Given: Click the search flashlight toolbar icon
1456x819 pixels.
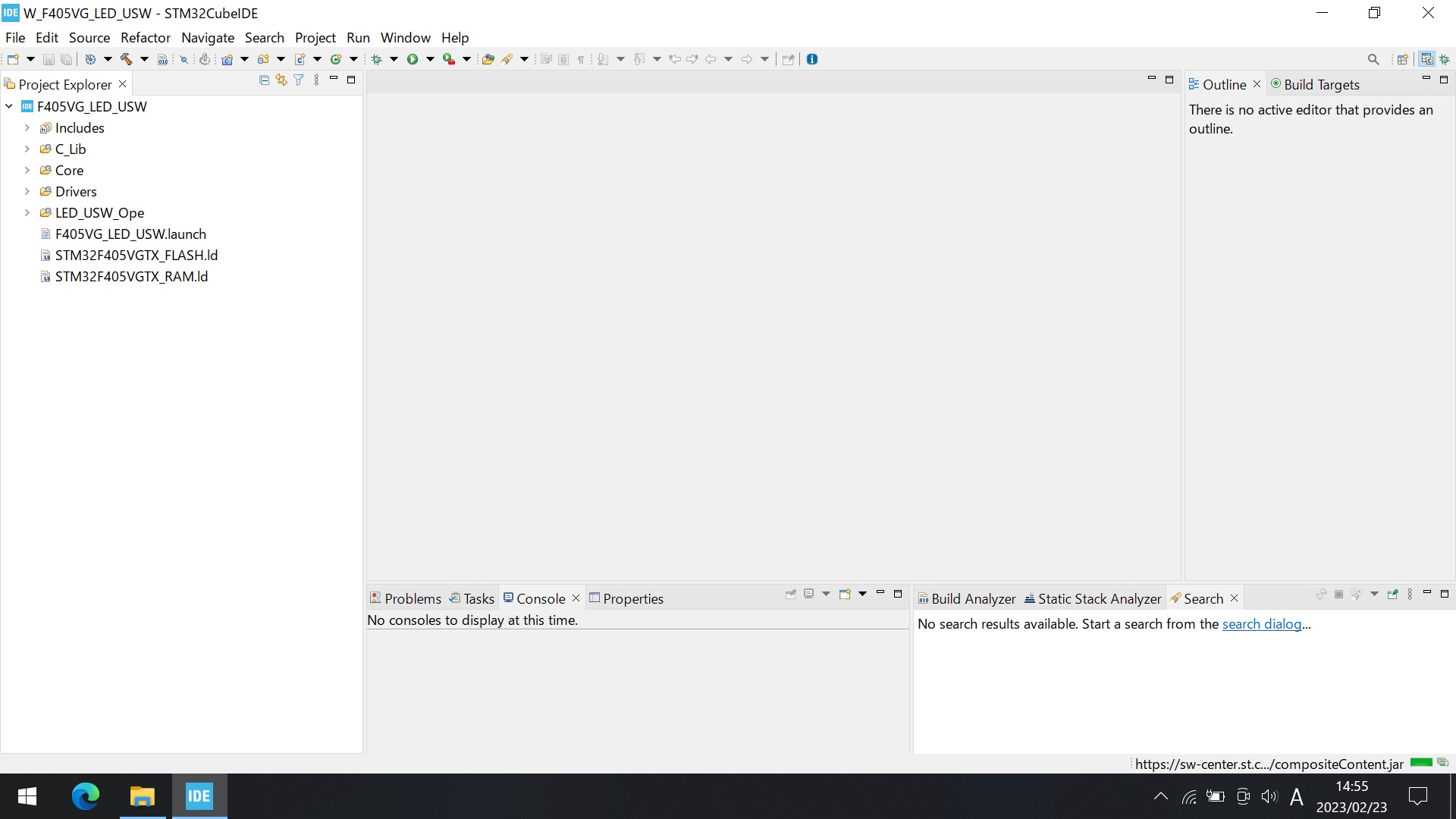Looking at the screenshot, I should (x=507, y=59).
